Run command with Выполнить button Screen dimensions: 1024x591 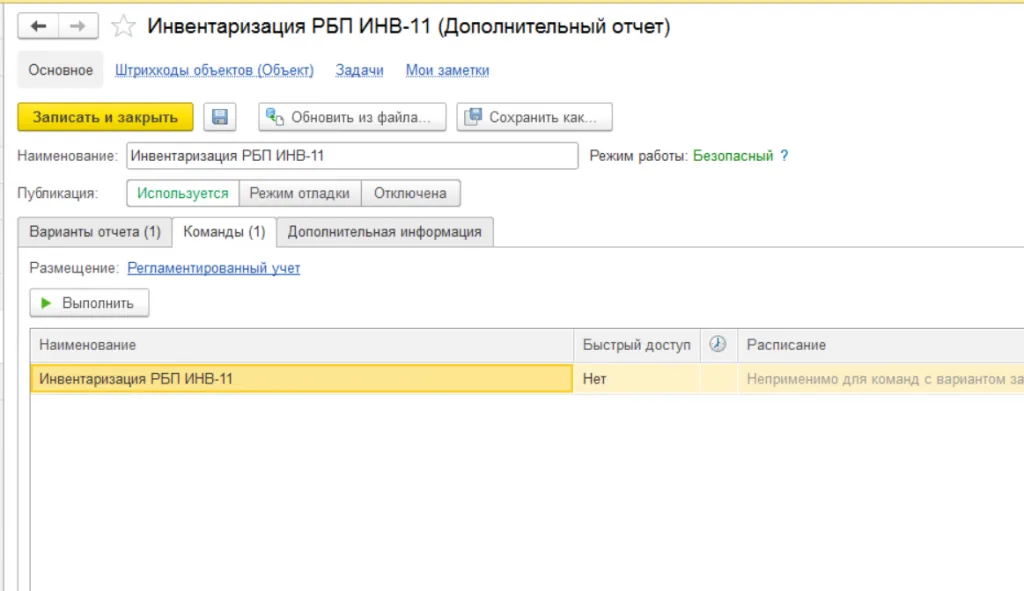[x=89, y=303]
